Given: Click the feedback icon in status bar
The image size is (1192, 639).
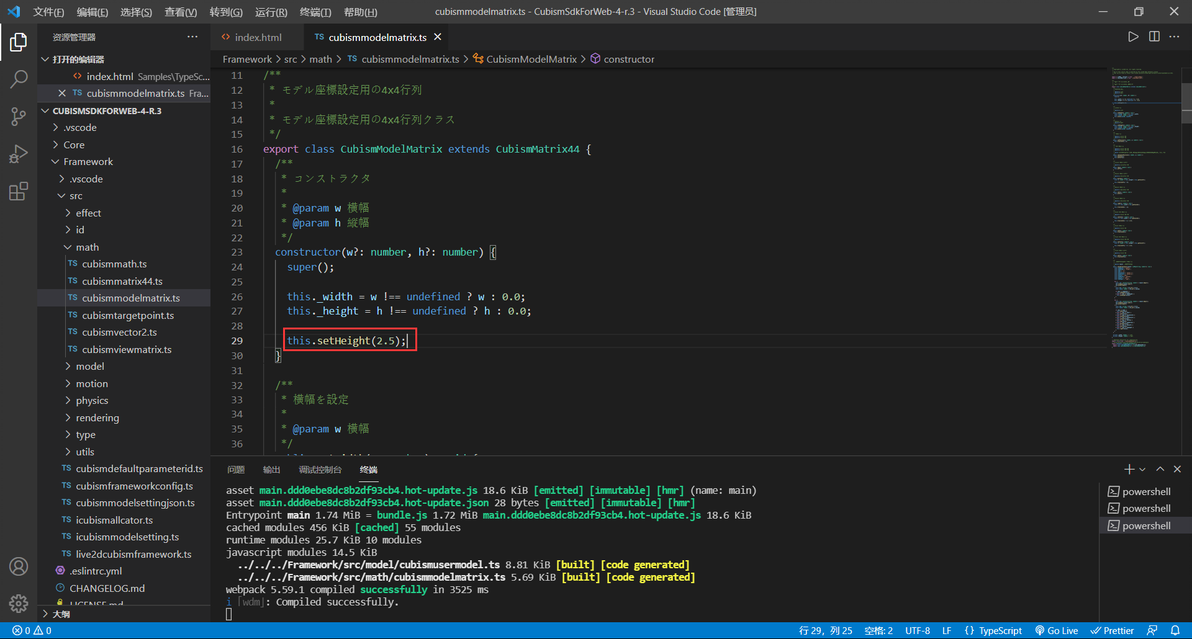Looking at the screenshot, I should [x=1152, y=631].
